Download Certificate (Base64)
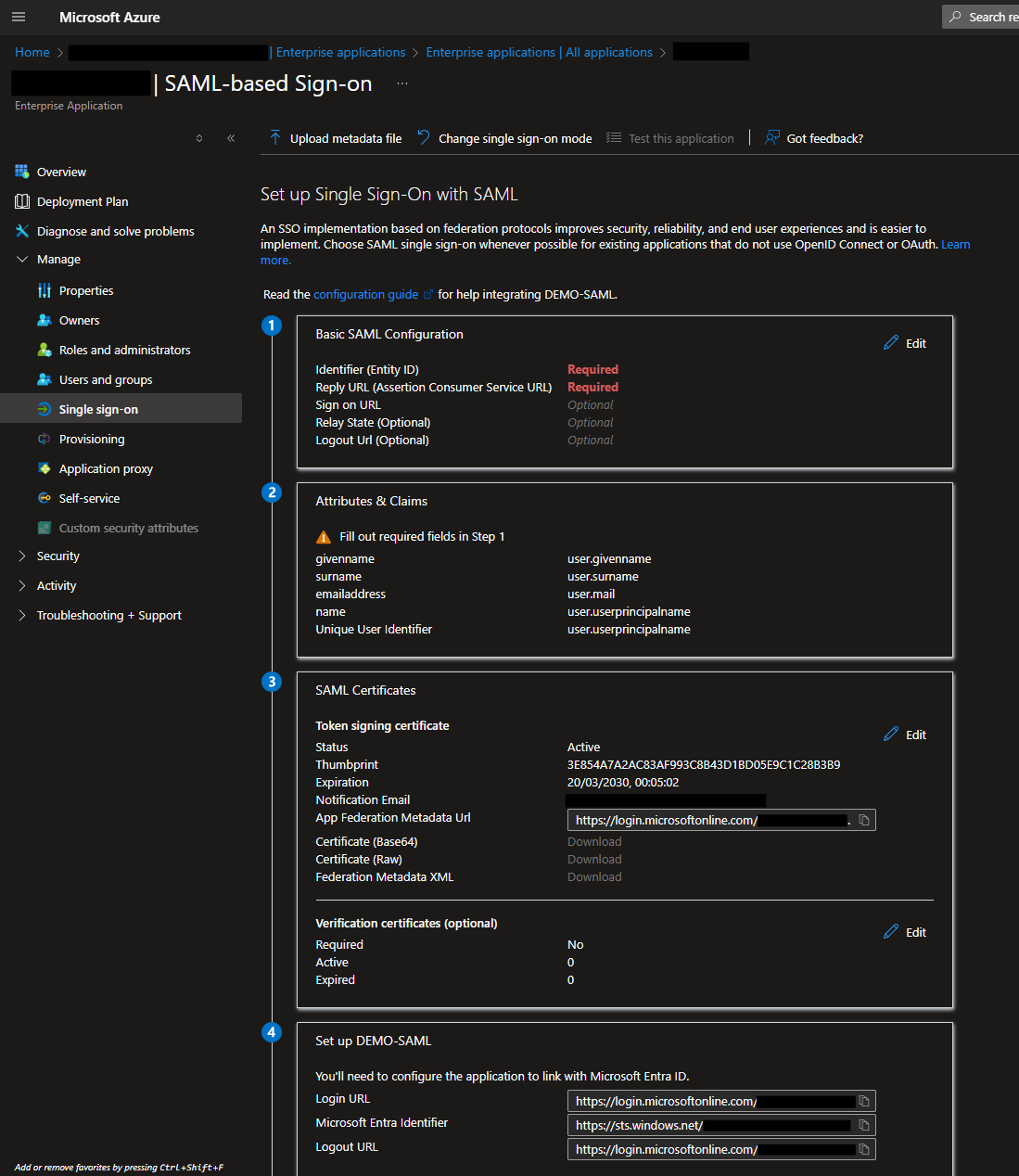Viewport: 1019px width, 1176px height. [x=594, y=842]
